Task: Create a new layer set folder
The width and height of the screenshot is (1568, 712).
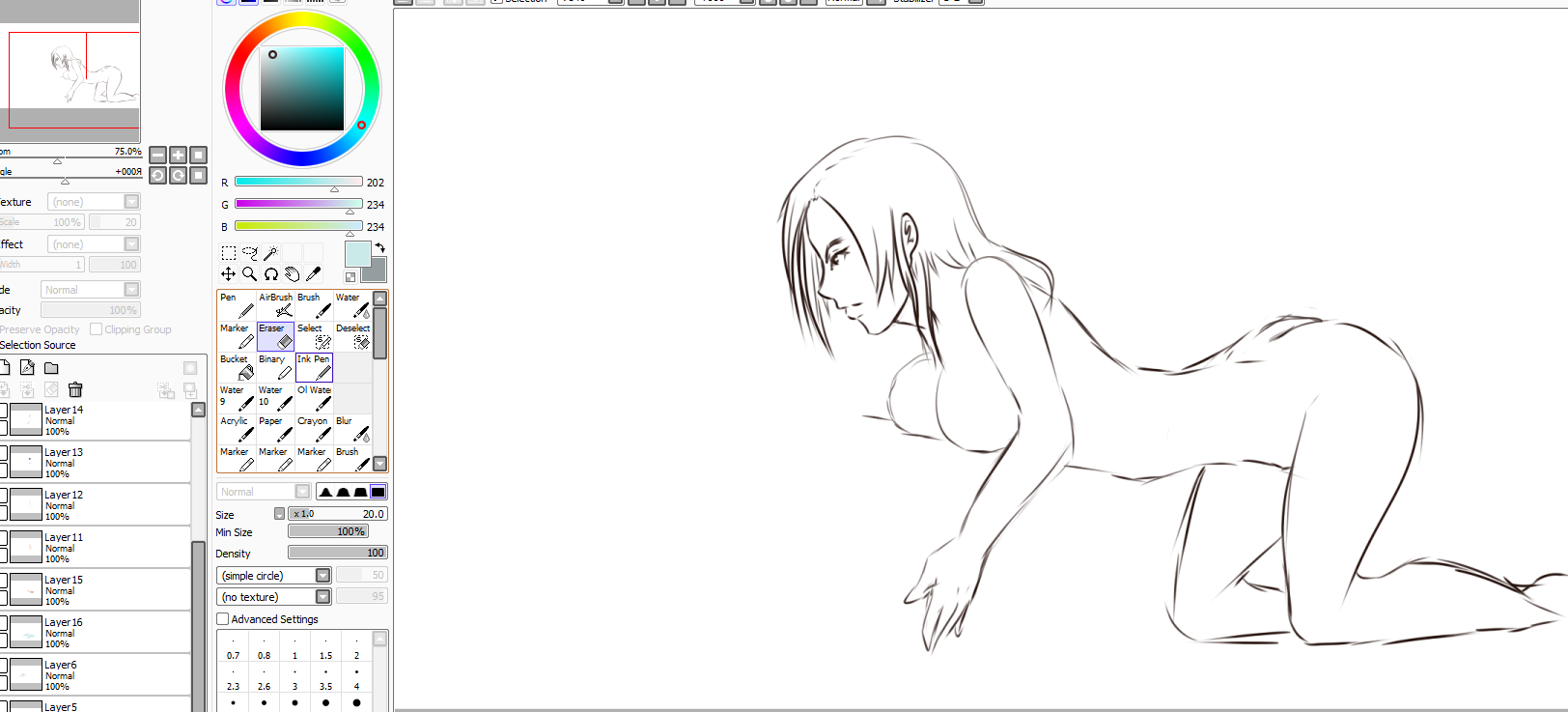Action: pos(51,368)
